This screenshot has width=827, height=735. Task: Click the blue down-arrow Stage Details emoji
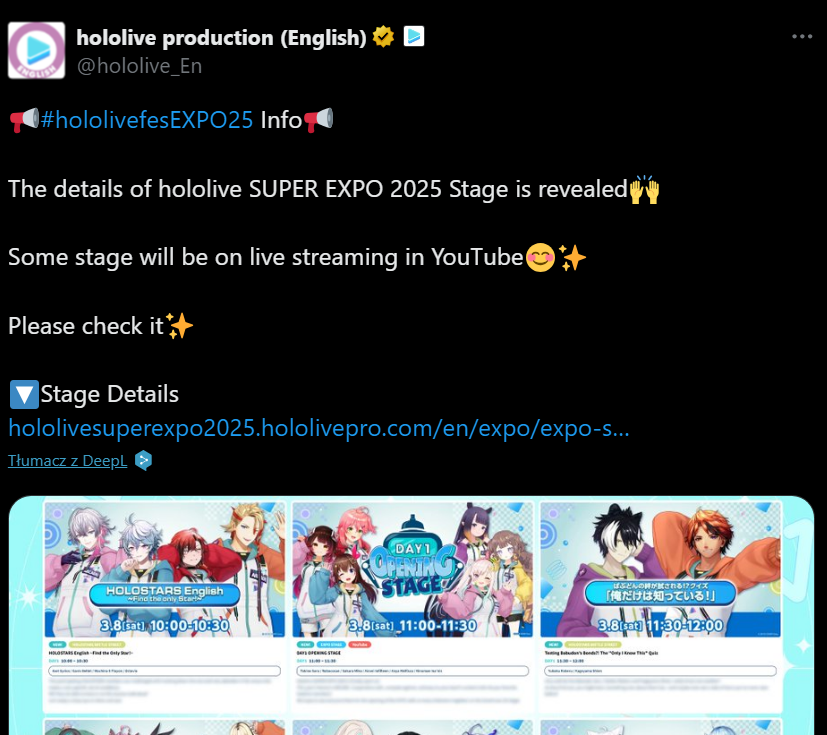[x=24, y=394]
